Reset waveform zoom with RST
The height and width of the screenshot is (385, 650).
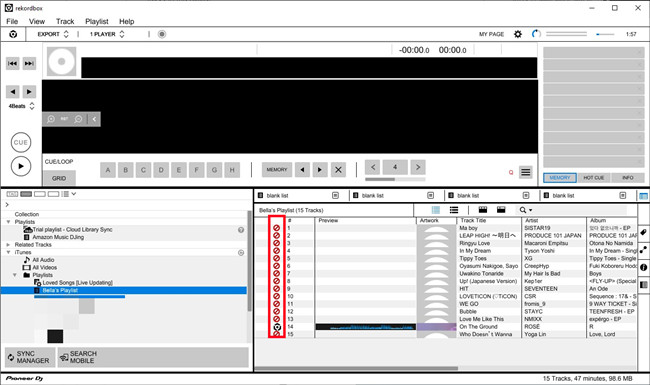(x=64, y=119)
